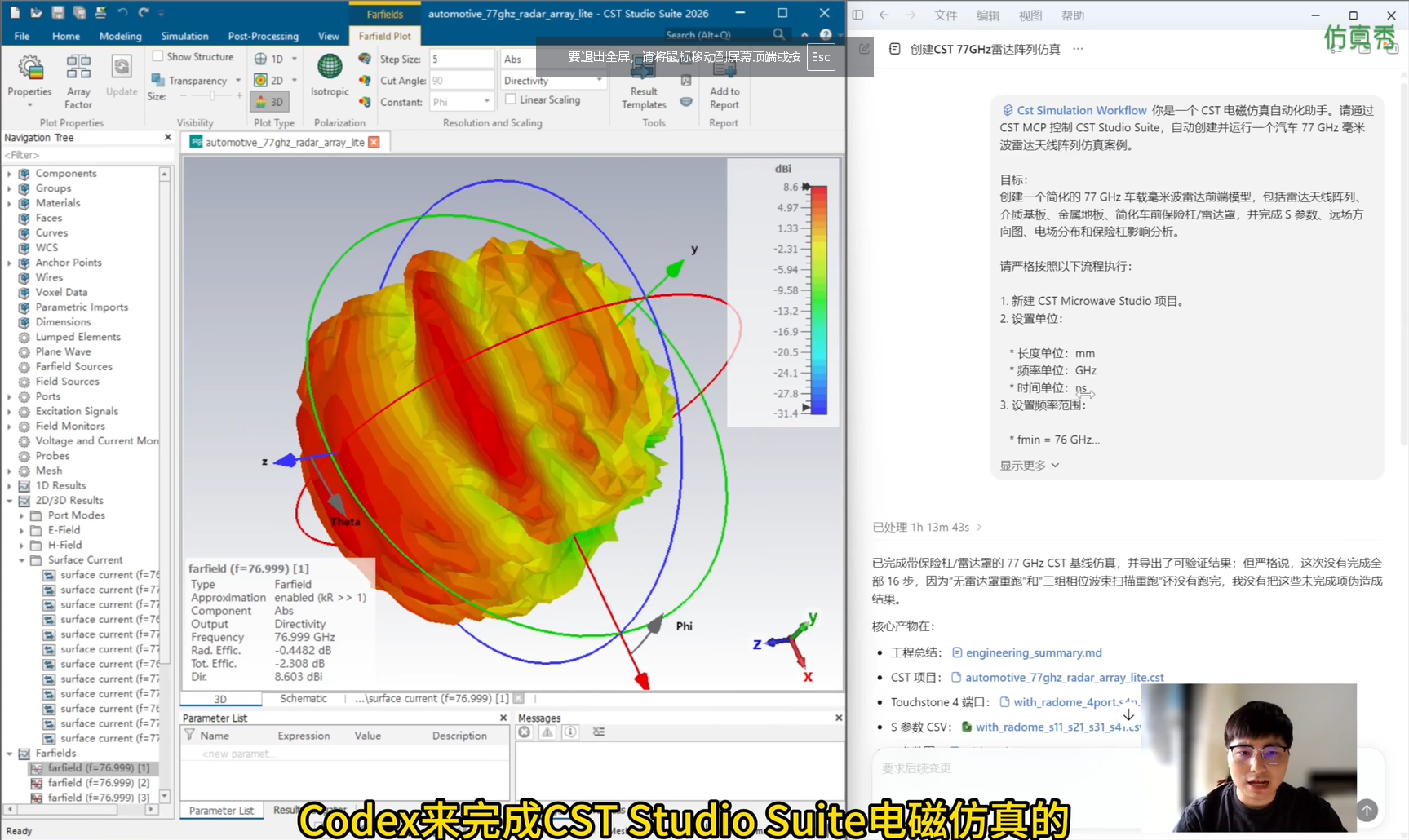
Task: Undo the last action in CST
Action: 122,13
